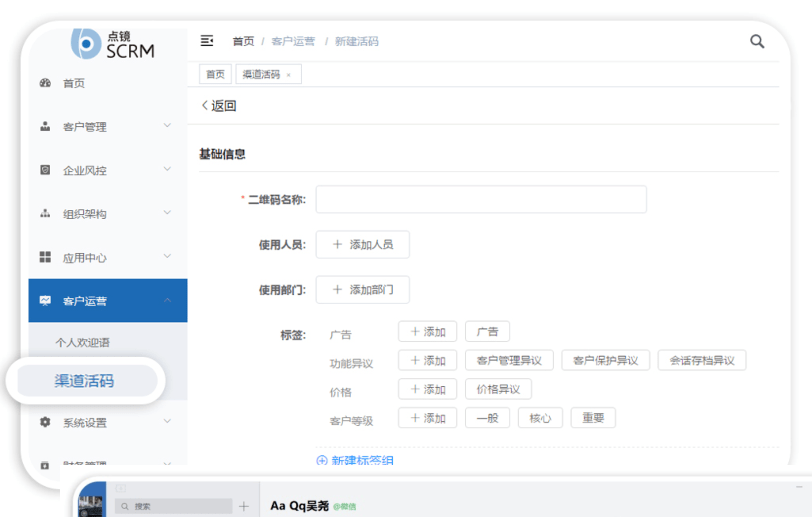The image size is (812, 517).
Task: Click the plus icon next to chat search
Action: tap(244, 506)
